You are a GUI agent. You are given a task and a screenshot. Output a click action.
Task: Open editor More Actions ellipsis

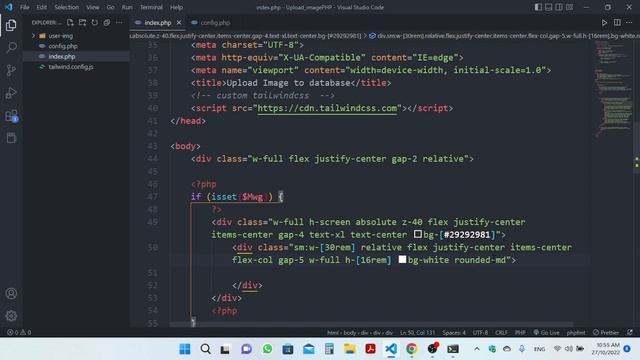coord(629,22)
